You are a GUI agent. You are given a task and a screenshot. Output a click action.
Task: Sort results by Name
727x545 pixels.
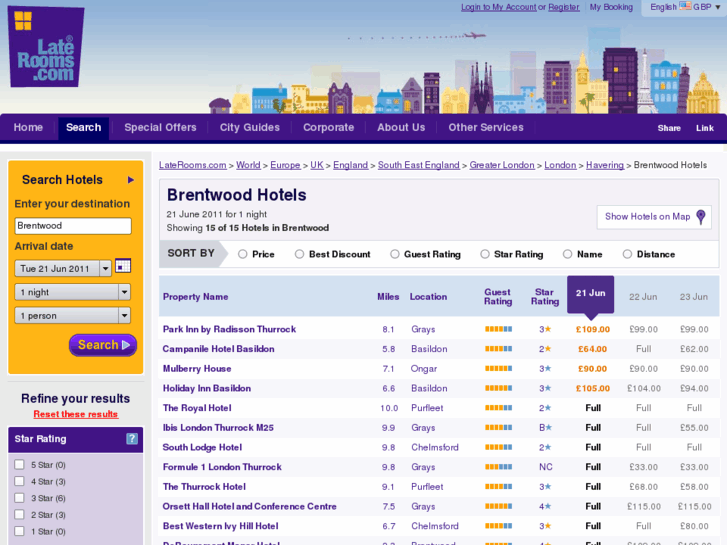pos(568,254)
